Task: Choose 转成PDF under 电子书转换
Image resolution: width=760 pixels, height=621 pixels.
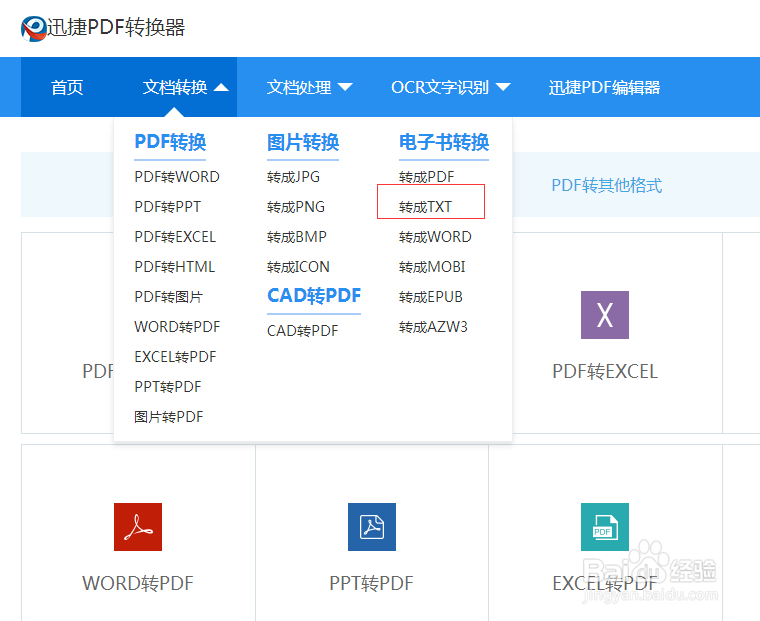Action: (427, 177)
